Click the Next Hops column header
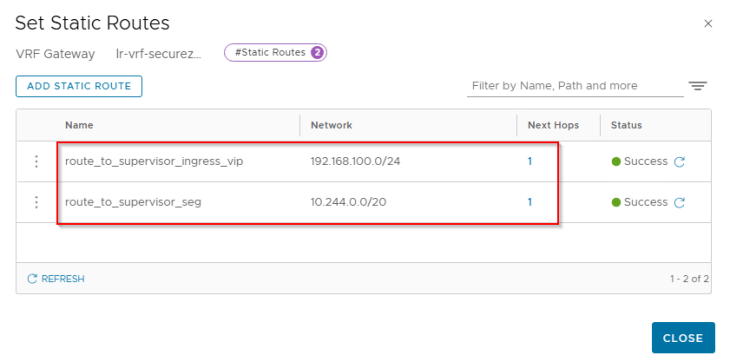730x362 pixels. [553, 125]
